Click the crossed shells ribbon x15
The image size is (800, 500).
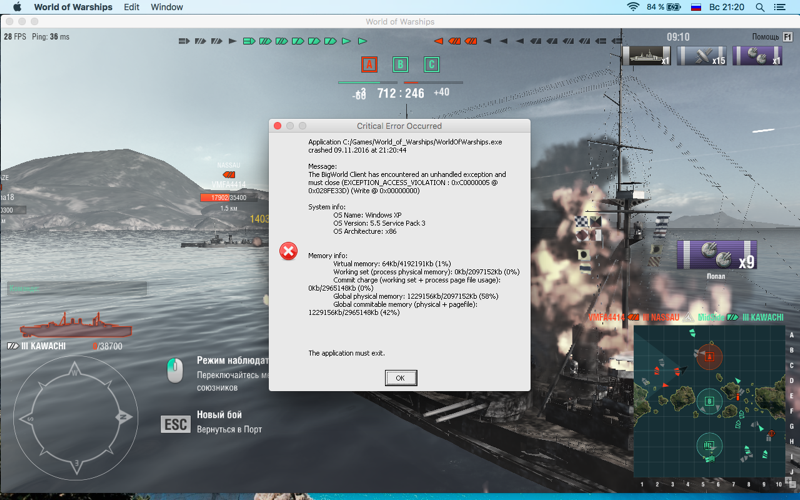[702, 55]
